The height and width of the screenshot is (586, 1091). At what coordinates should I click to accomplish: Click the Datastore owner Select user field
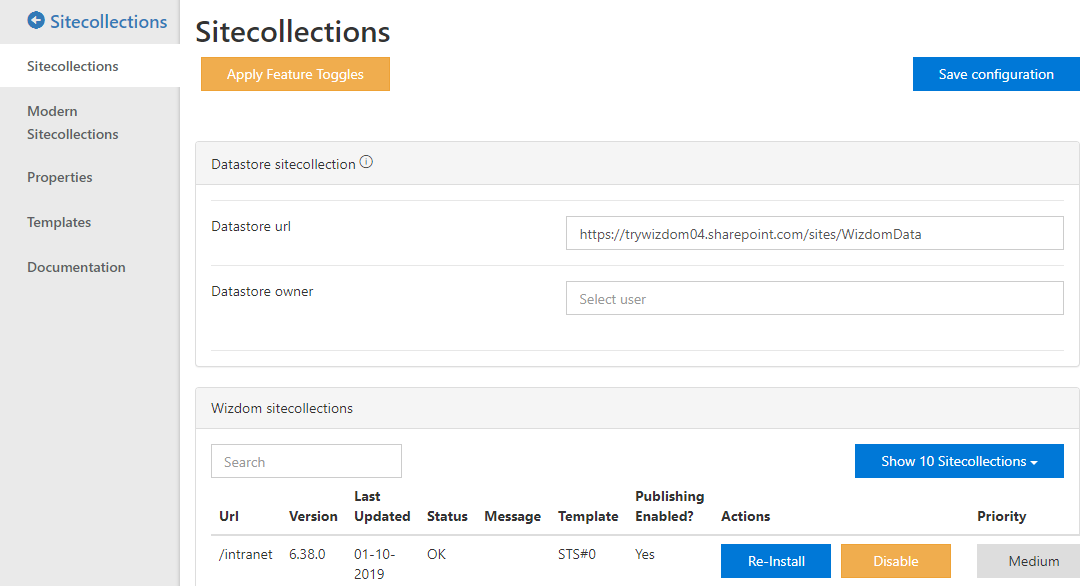pos(814,298)
